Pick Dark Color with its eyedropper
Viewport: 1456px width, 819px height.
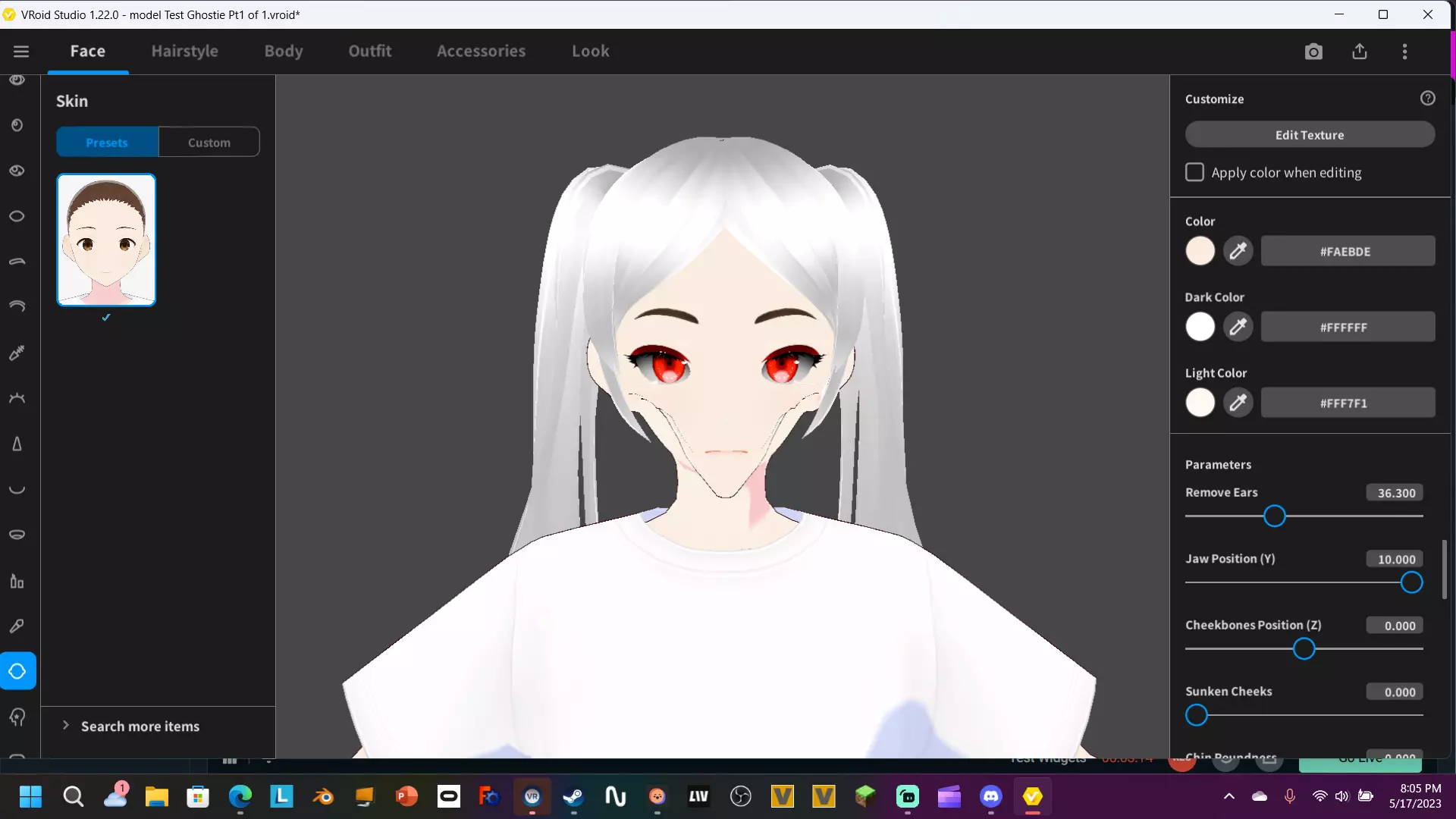[1238, 327]
